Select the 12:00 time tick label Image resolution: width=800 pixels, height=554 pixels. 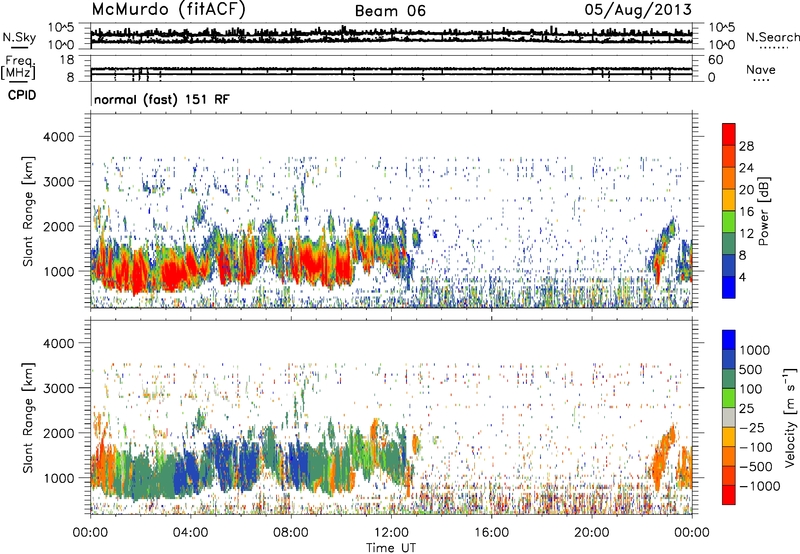click(x=391, y=533)
